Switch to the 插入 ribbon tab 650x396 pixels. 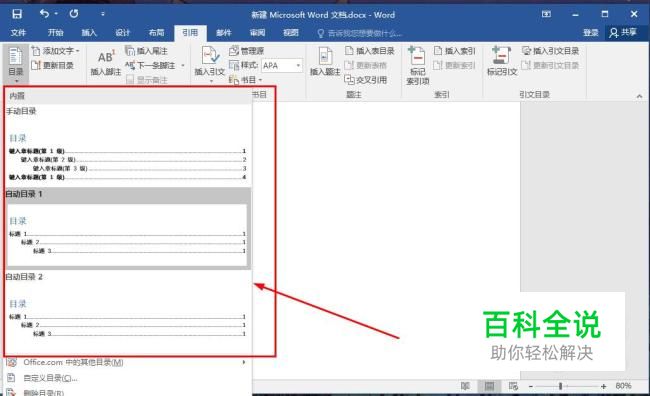[x=89, y=33]
